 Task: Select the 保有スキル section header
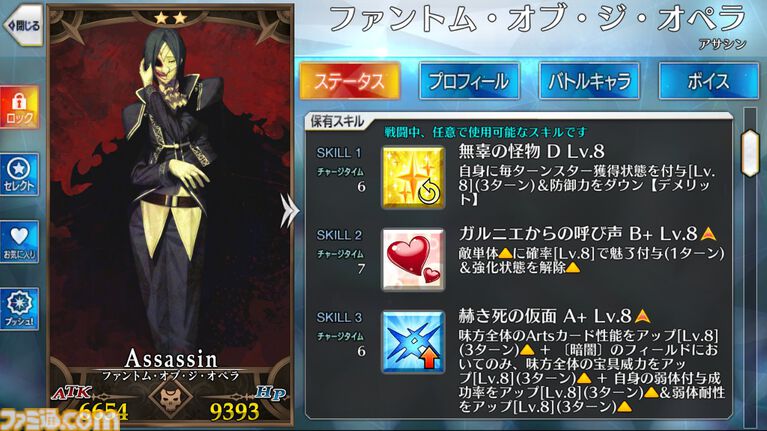[337, 121]
